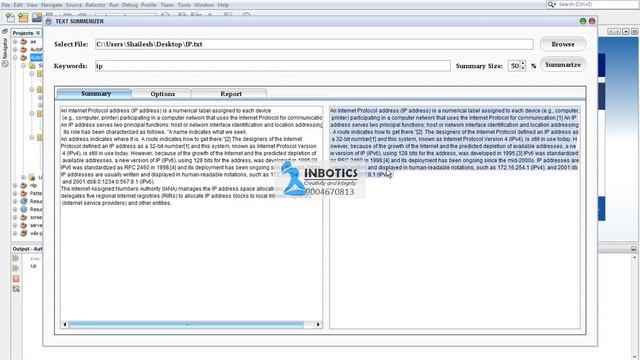Click the Browse button
Viewport: 640px width, 360px height.
coord(563,44)
